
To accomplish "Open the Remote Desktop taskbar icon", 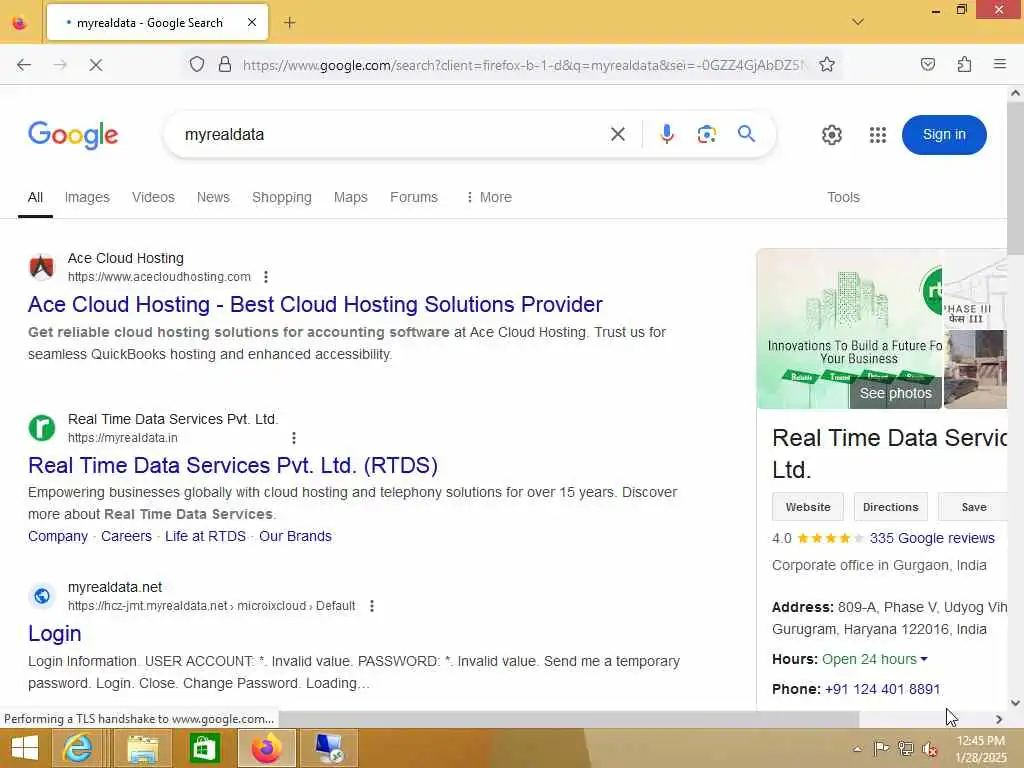I will coord(329,748).
